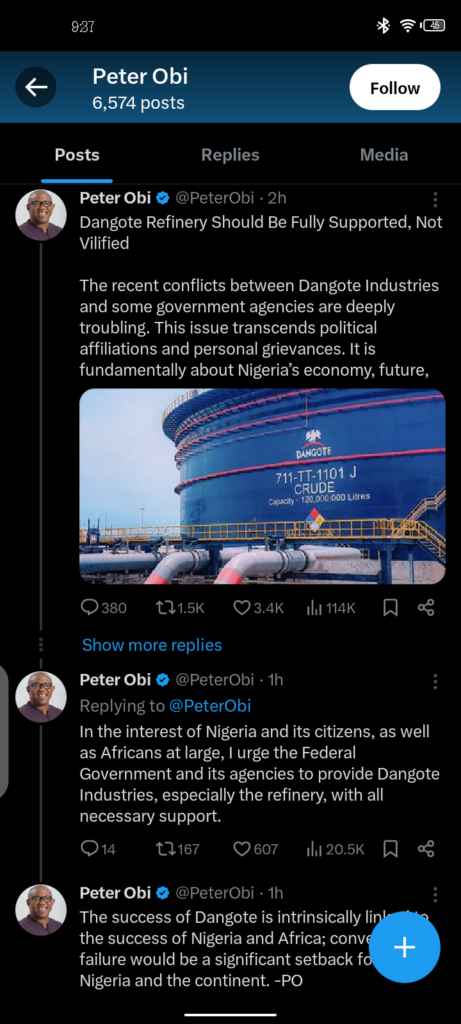The height and width of the screenshot is (1024, 461).
Task: Select the Posts tab
Action: coord(77,155)
